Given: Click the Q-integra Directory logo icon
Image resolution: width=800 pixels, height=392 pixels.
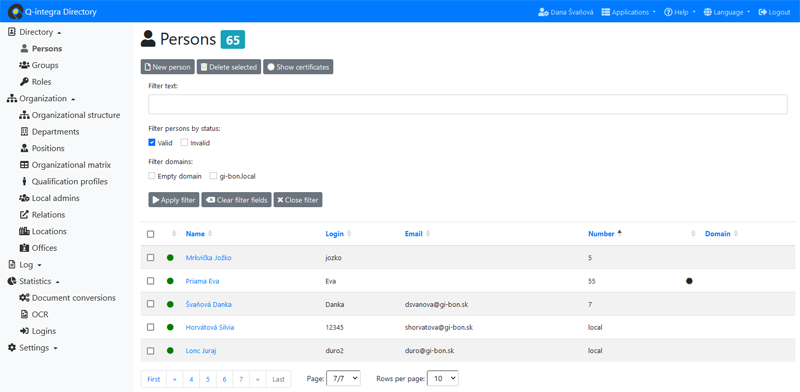Looking at the screenshot, I should point(16,12).
